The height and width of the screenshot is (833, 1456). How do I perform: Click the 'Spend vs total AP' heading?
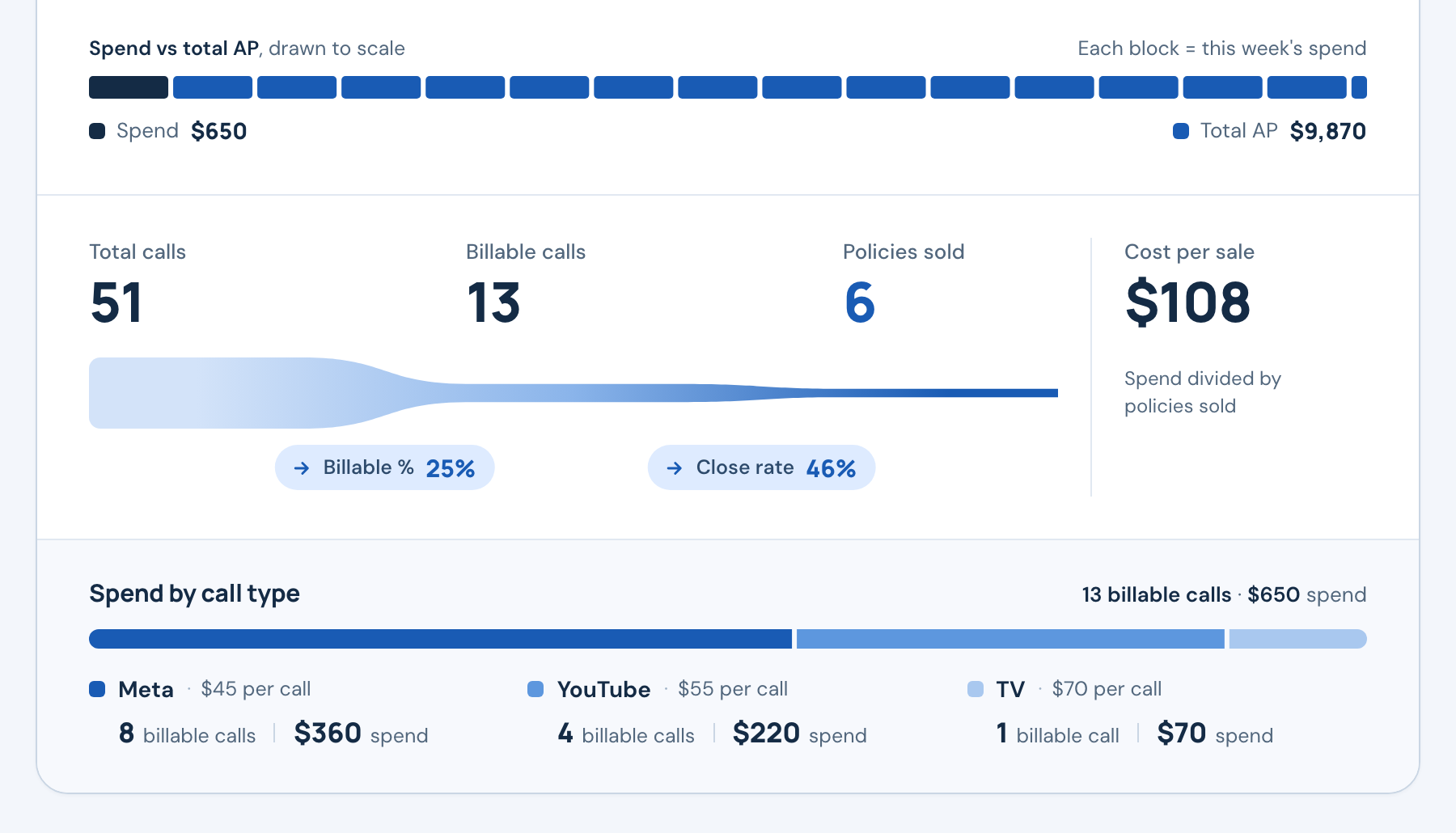(x=174, y=49)
